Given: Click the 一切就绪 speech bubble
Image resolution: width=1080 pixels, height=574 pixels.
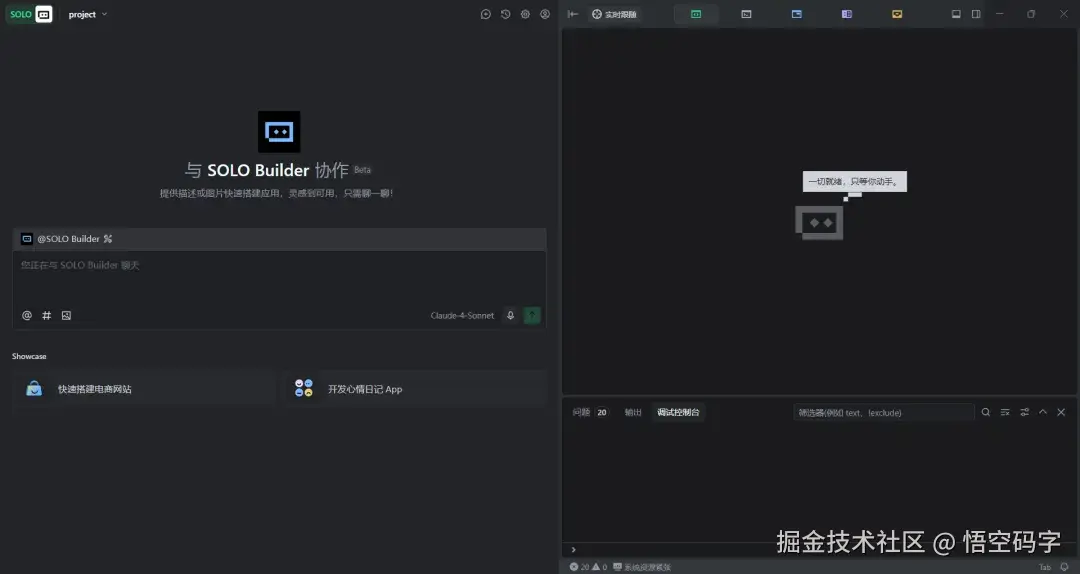Looking at the screenshot, I should tap(855, 182).
